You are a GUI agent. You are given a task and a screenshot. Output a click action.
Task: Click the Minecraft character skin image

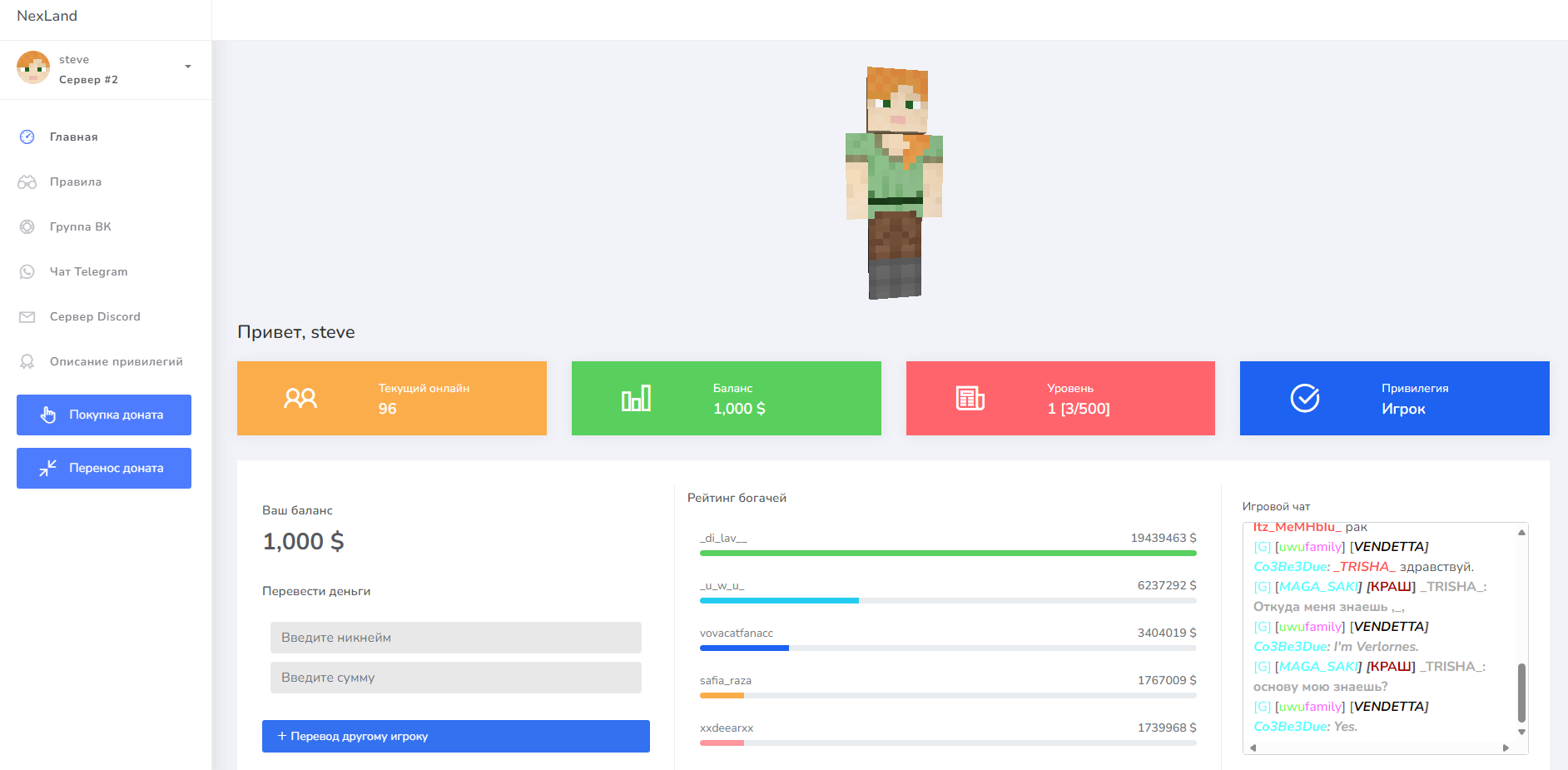click(895, 183)
